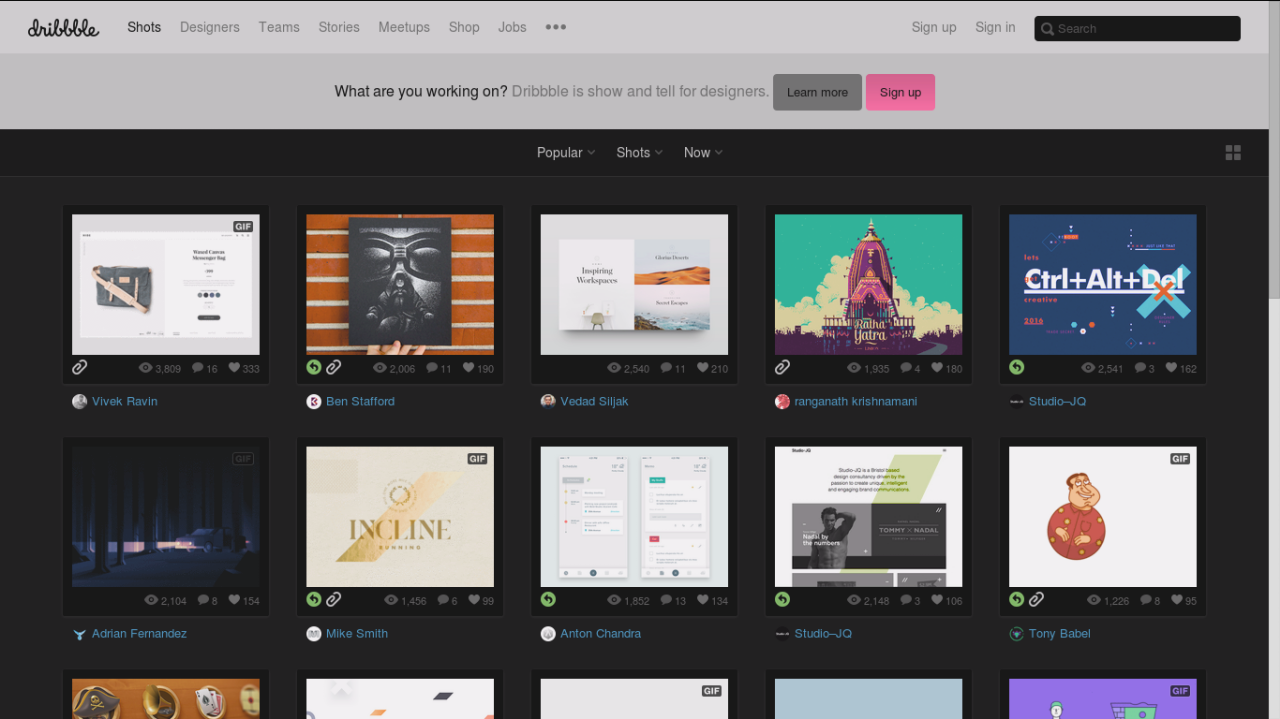The image size is (1280, 719).
Task: Click the attachment icon on Vivek Ravin's shot
Action: click(x=79, y=367)
